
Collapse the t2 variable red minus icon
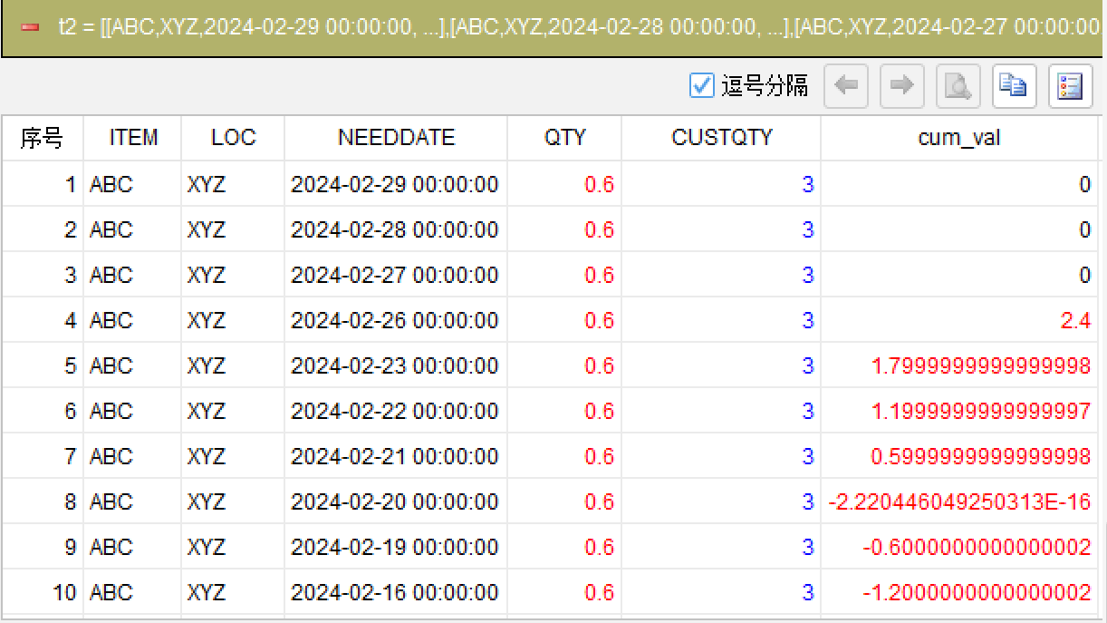click(30, 28)
